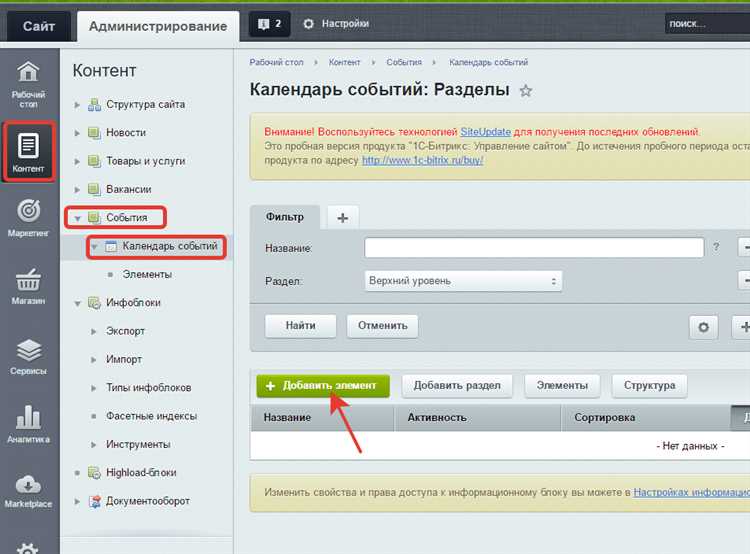Go to Контент breadcrumb

pos(344,62)
